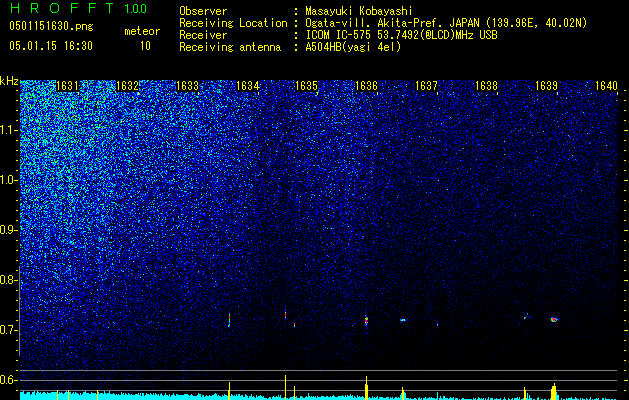Click the date stamp 05.01.15 16:30
The width and height of the screenshot is (629, 400).
point(51,46)
